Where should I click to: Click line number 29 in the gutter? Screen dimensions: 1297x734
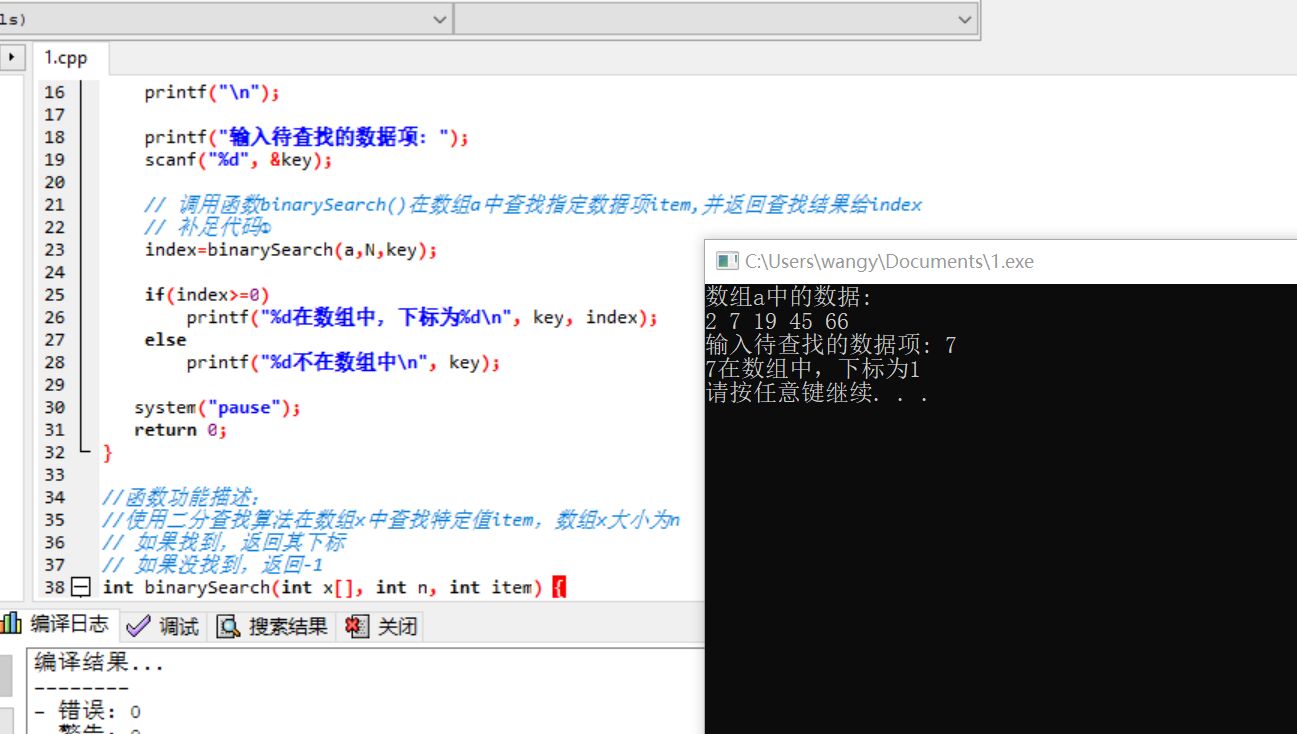(54, 385)
